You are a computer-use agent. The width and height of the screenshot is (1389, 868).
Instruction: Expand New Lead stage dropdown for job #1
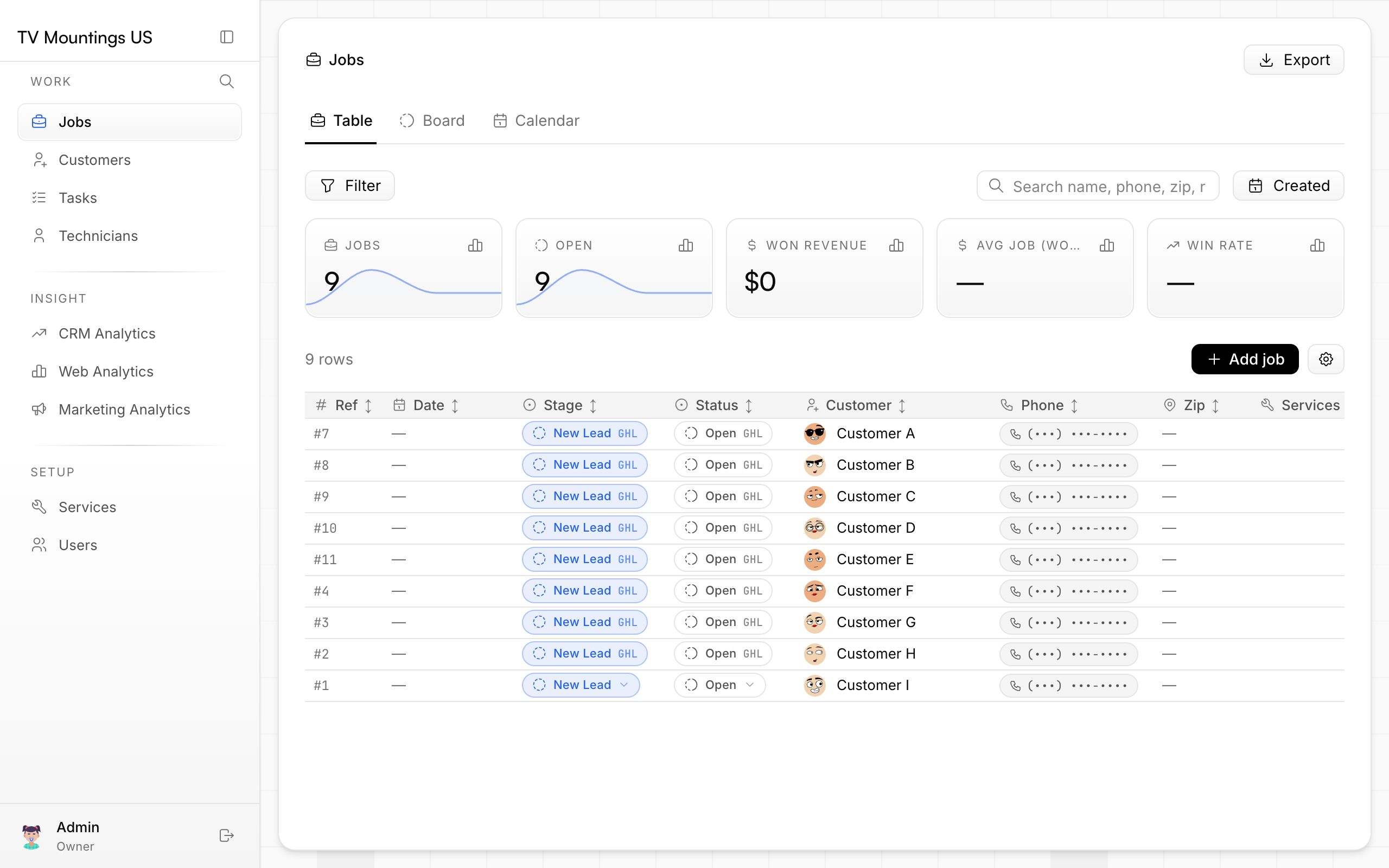tap(581, 685)
